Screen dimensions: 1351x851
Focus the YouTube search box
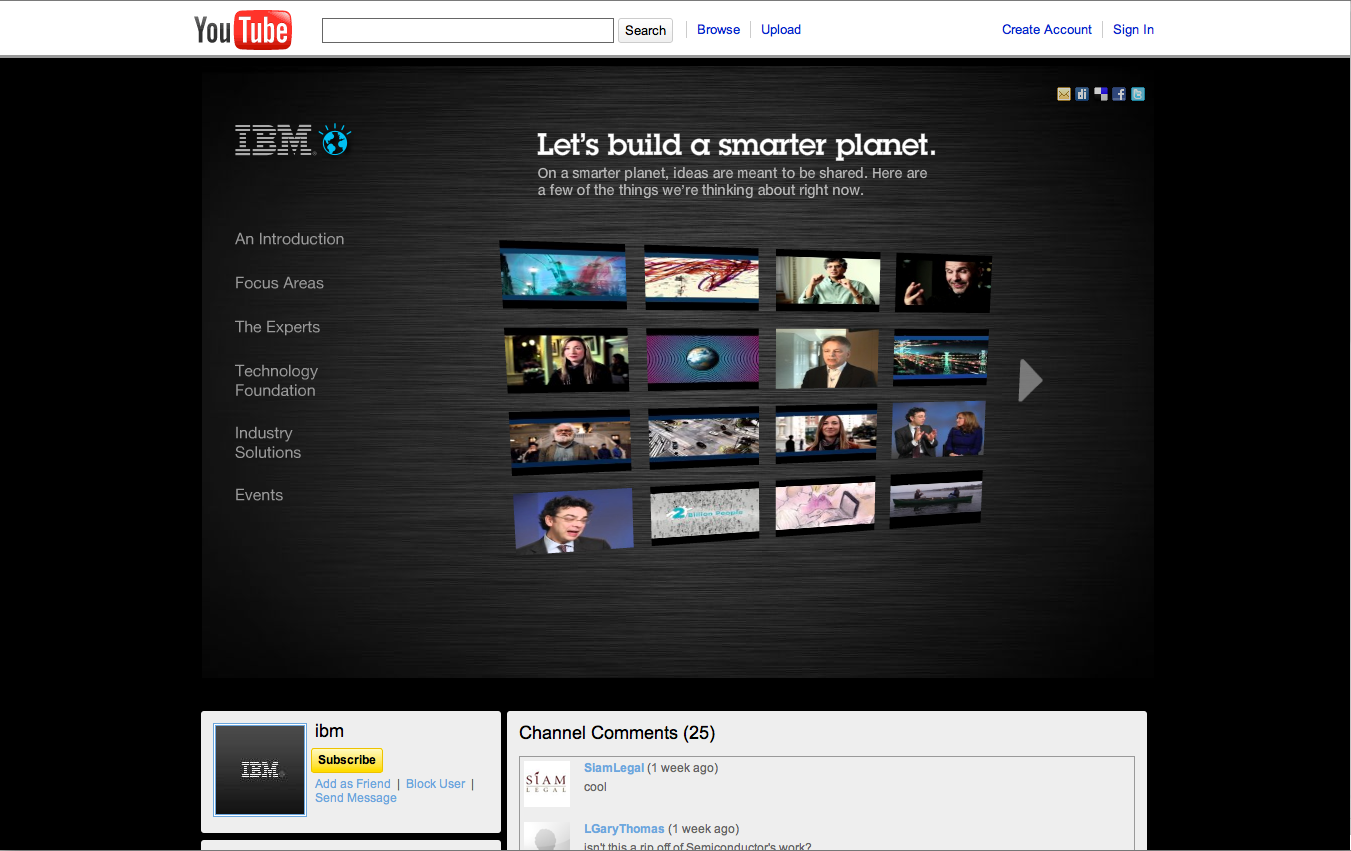pyautogui.click(x=468, y=30)
